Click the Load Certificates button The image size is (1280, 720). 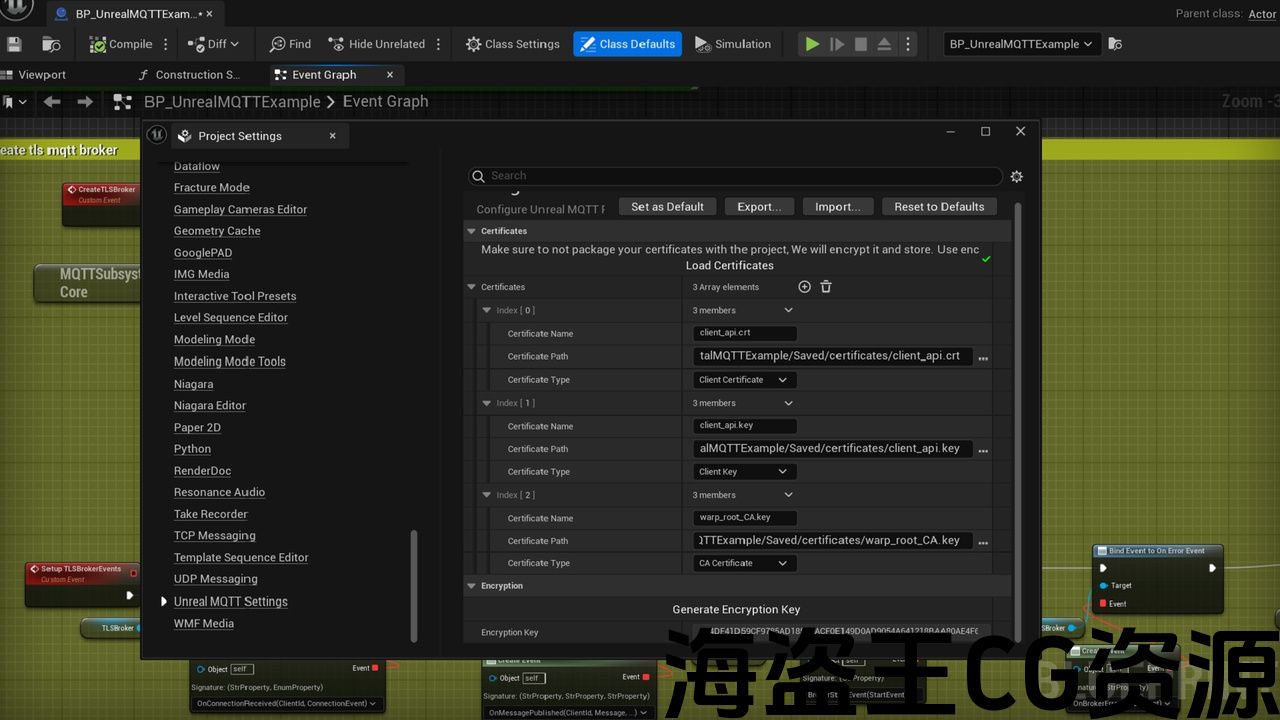[729, 266]
